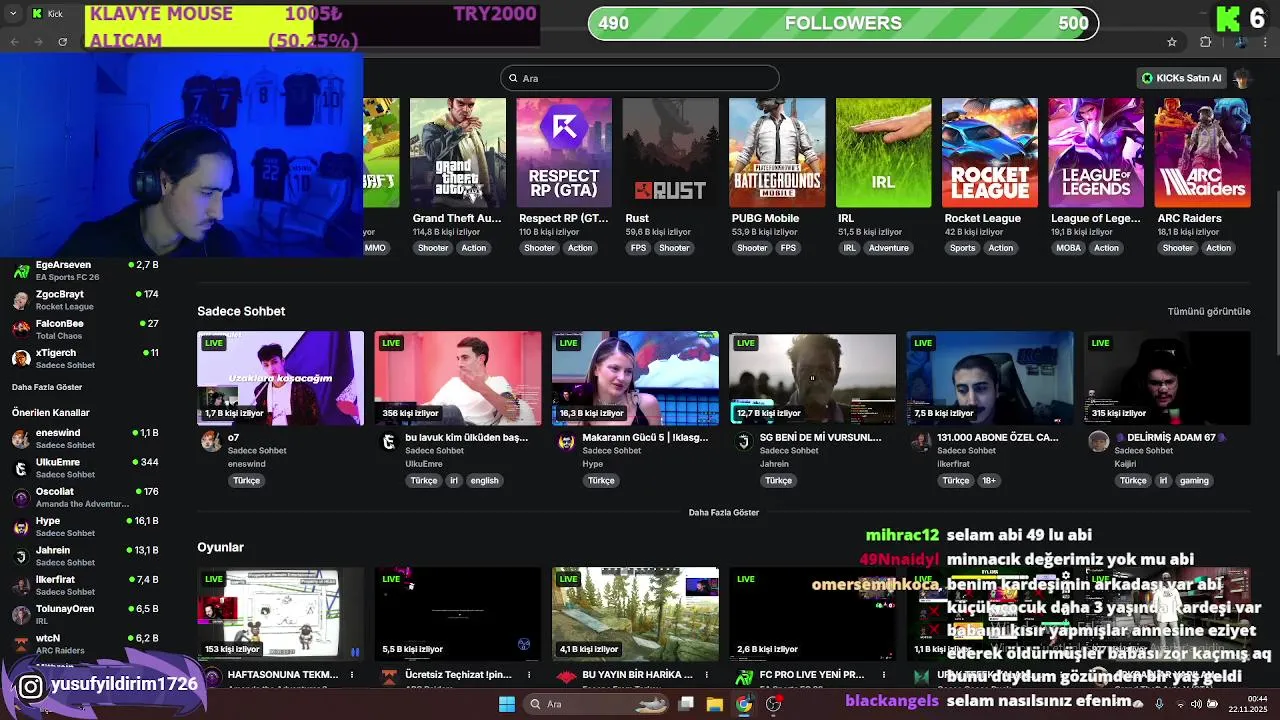This screenshot has width=1280, height=720.
Task: Open xTigerch avatar in sidebar
Action: (20, 358)
